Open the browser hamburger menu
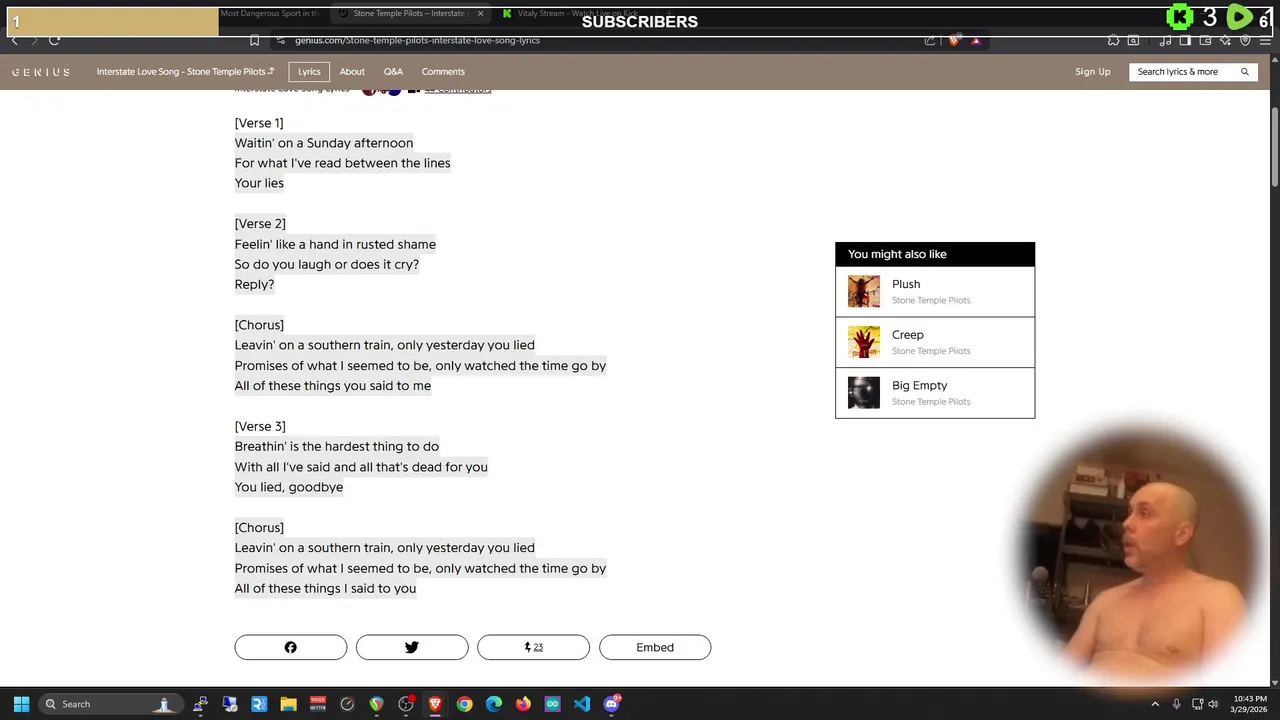The height and width of the screenshot is (720, 1280). point(1265,40)
